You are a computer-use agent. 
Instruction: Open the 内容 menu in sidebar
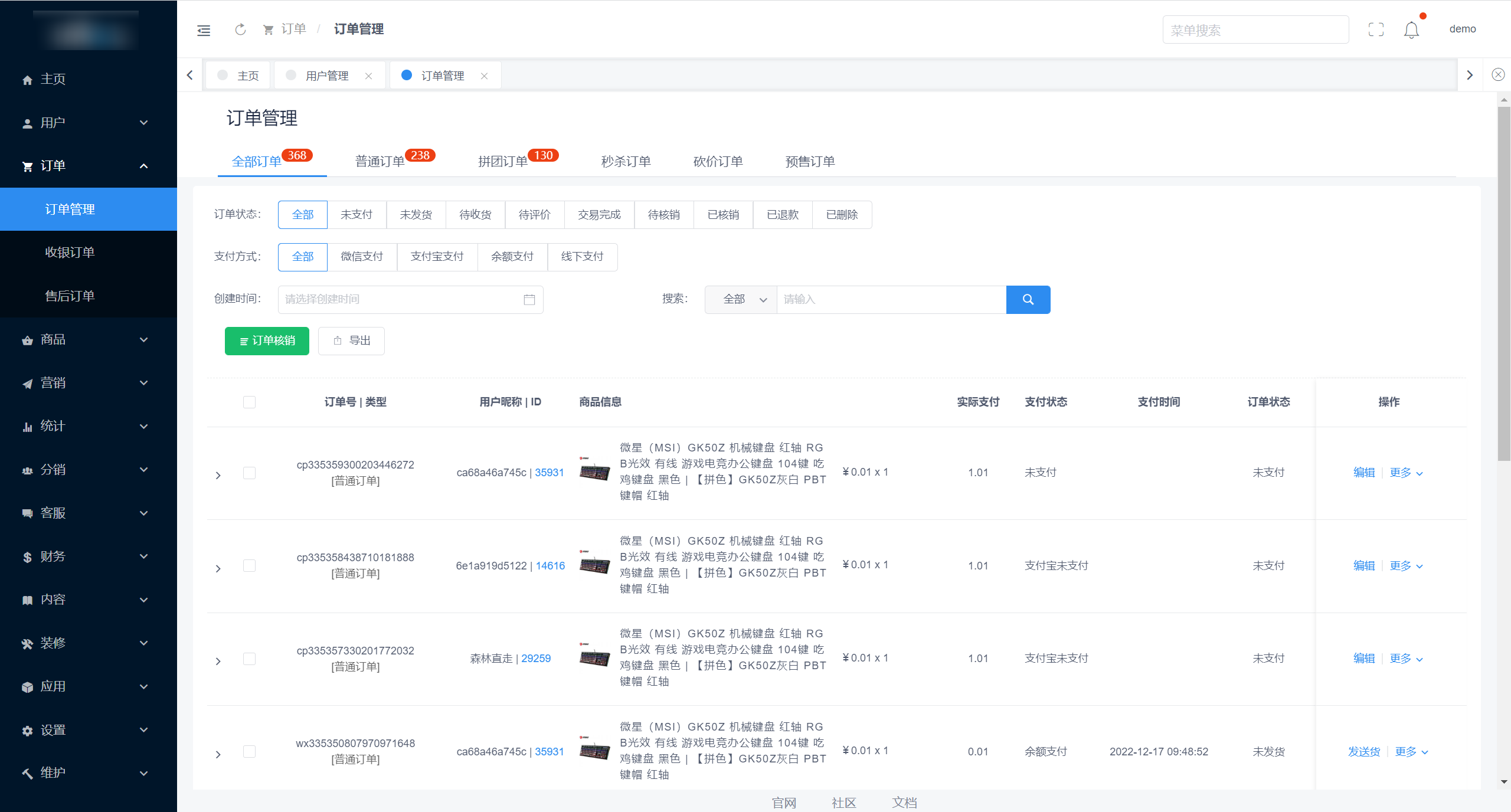pos(89,600)
